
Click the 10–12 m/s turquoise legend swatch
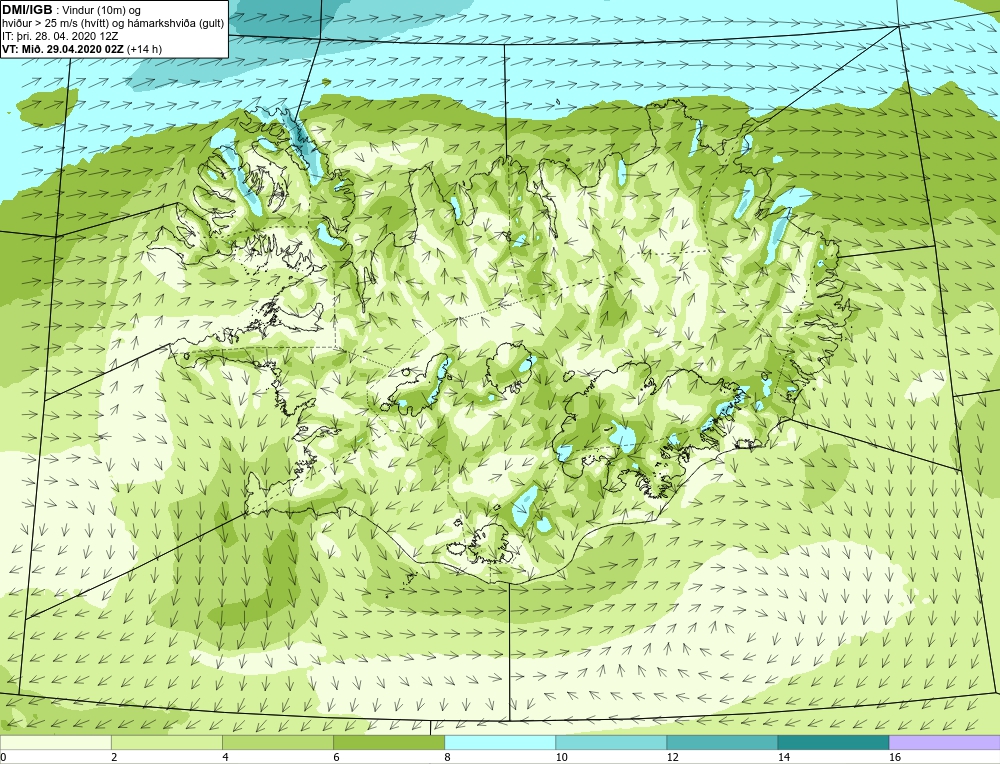[x=611, y=742]
